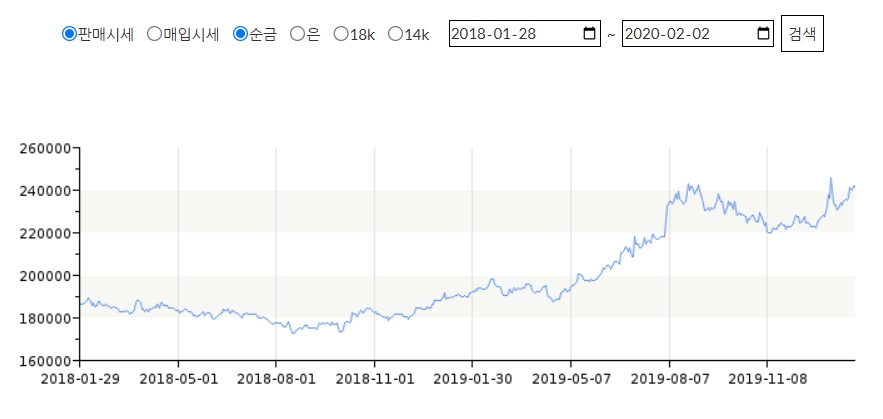Image resolution: width=883 pixels, height=419 pixels.
Task: Open calendar picker for start date 2018-01-28
Action: tap(589, 34)
